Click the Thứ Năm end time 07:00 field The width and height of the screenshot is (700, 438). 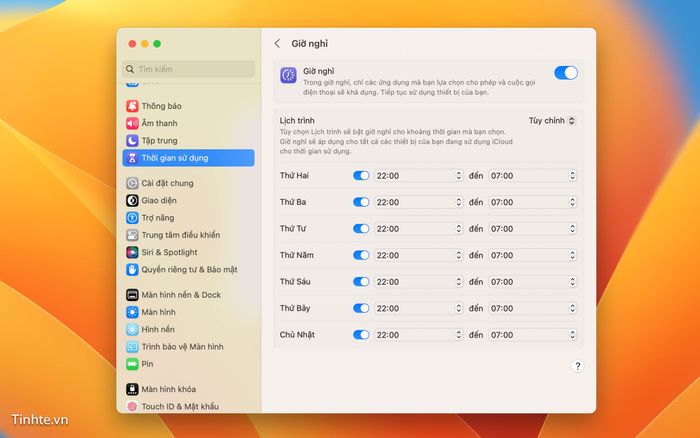[x=533, y=255]
